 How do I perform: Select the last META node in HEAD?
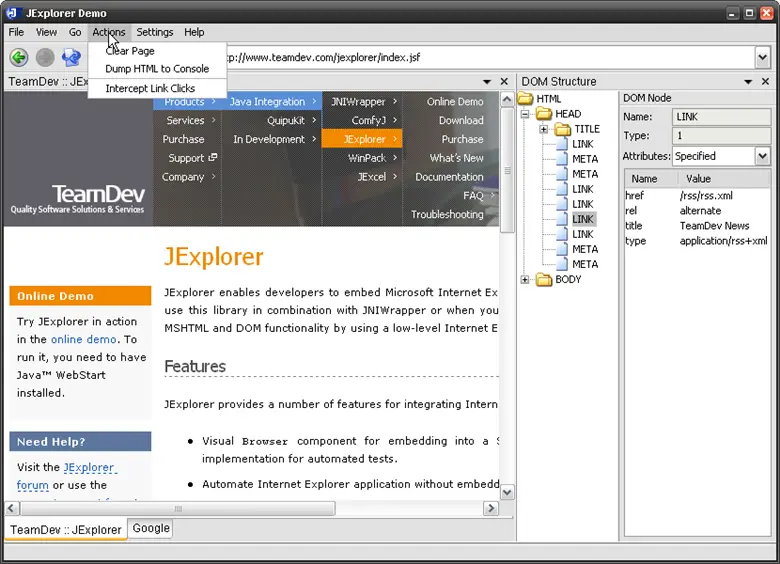585,264
